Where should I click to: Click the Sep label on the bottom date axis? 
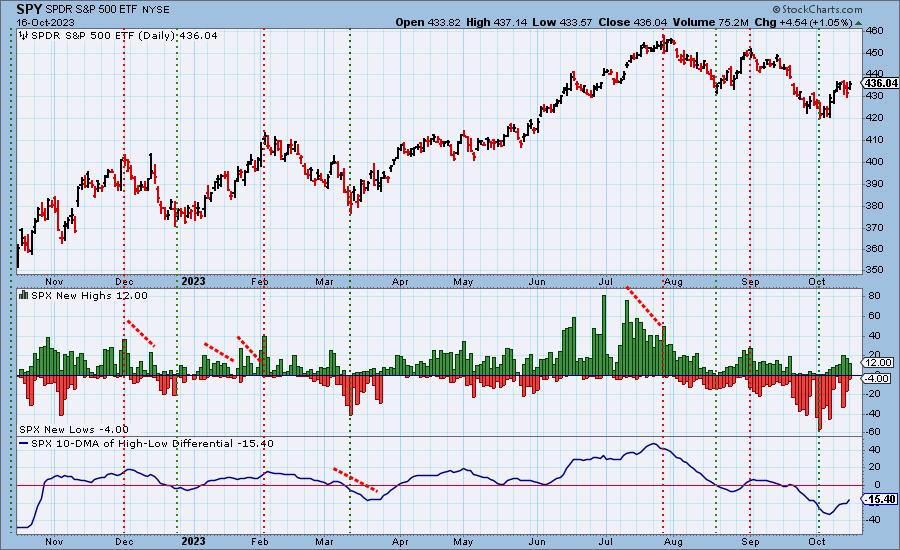750,541
